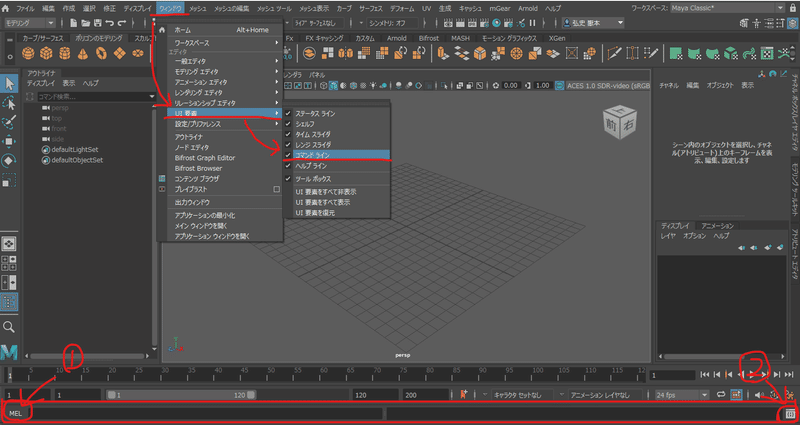Choose UI 要素をすべて非表示 menu entry
The height and width of the screenshot is (425, 800).
point(326,192)
